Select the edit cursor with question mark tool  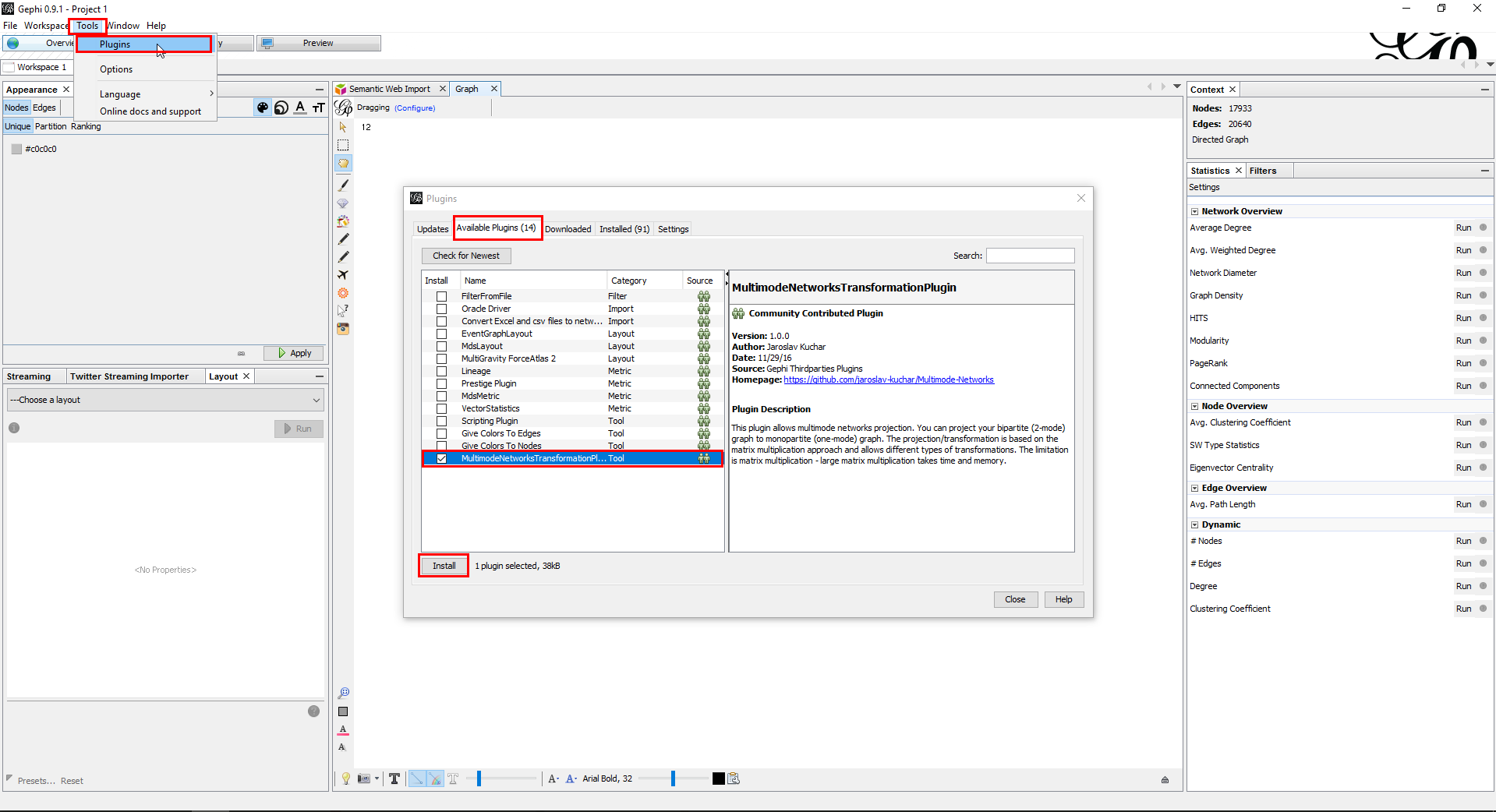coord(343,310)
